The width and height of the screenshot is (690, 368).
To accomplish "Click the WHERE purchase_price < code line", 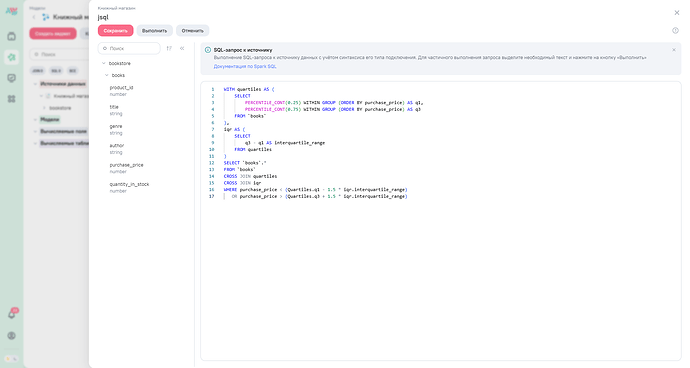I will [316, 190].
